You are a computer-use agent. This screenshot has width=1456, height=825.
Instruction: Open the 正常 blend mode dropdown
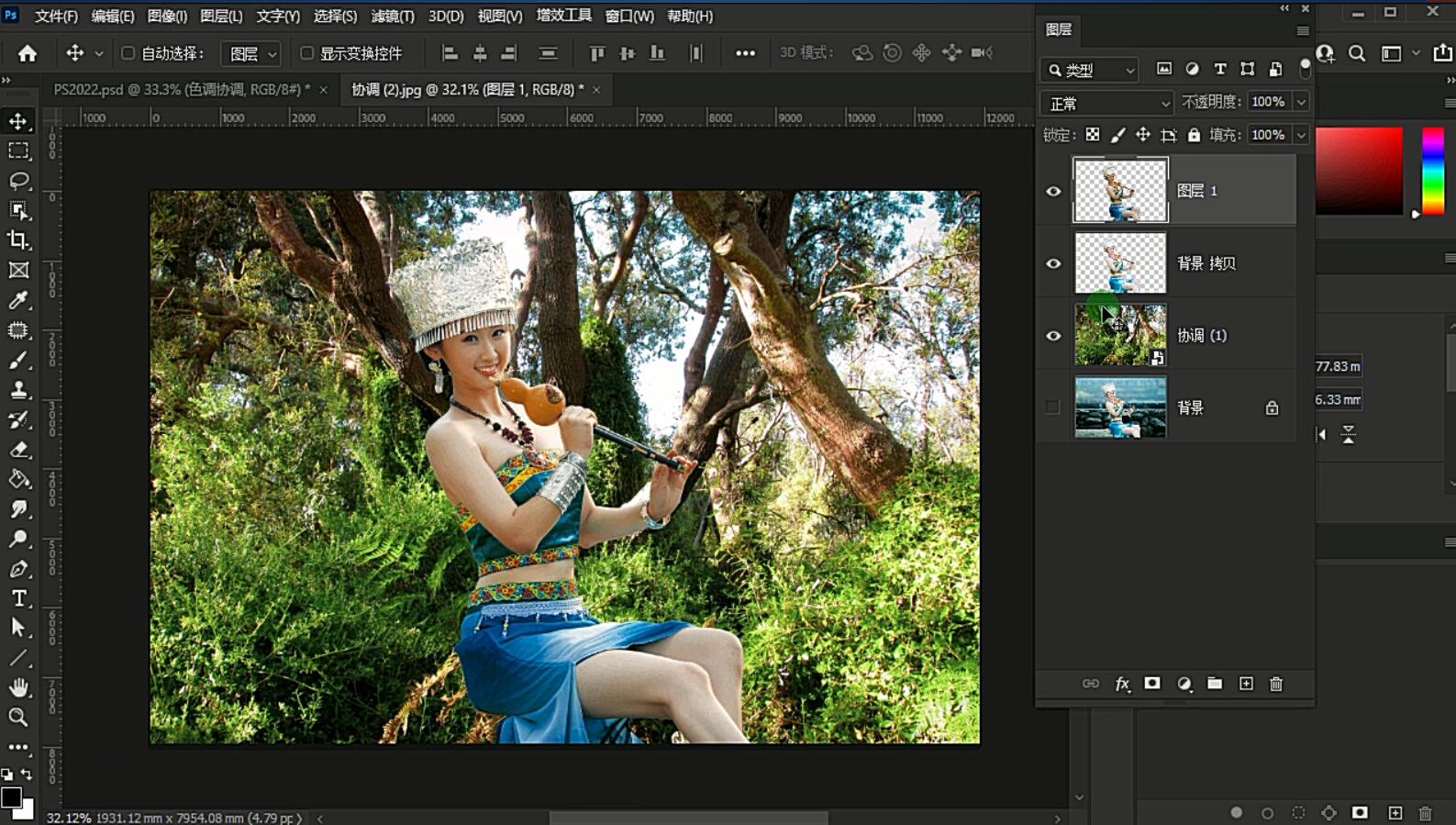coord(1107,103)
